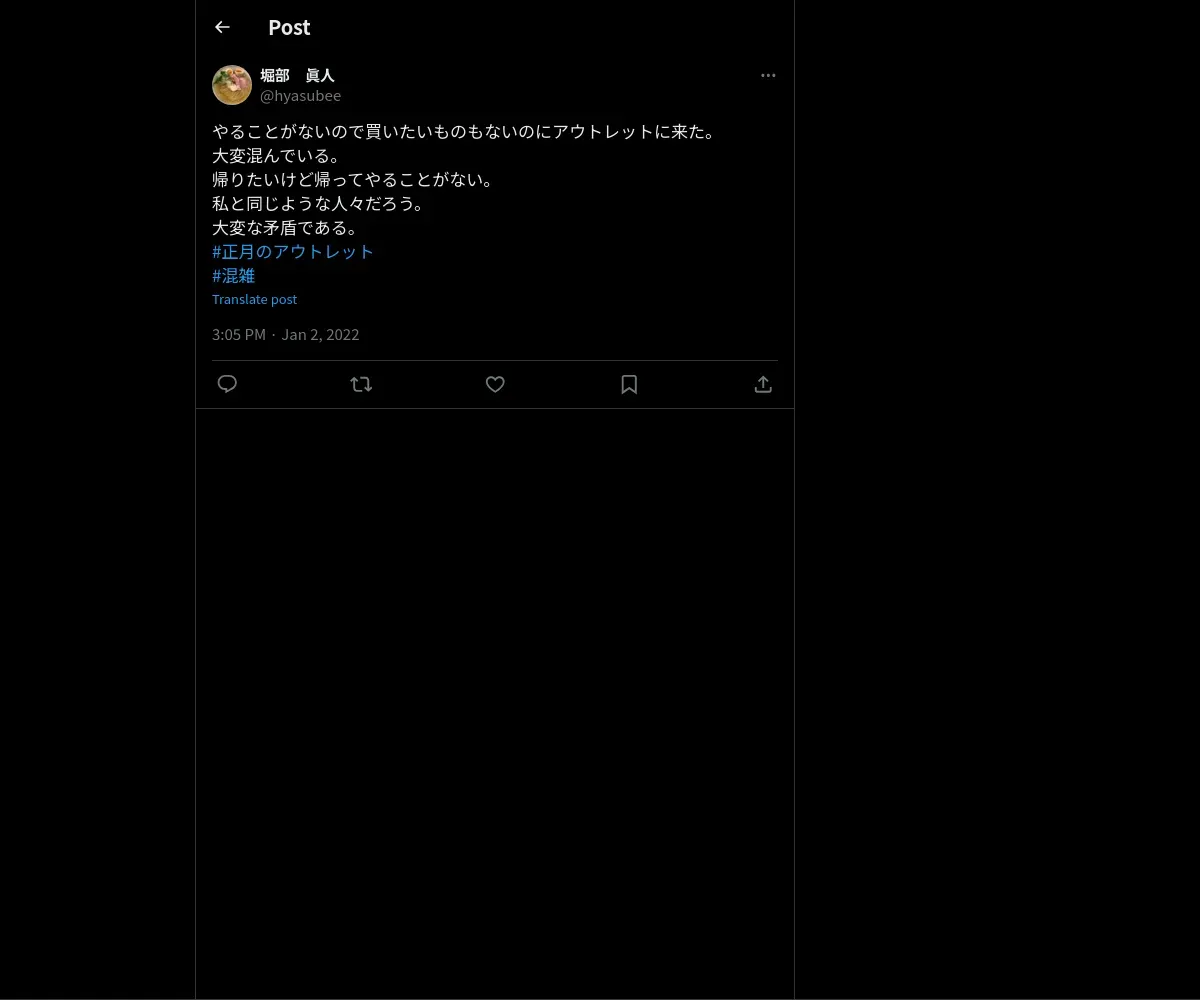Reply to the post via speech bubble icon

point(227,384)
